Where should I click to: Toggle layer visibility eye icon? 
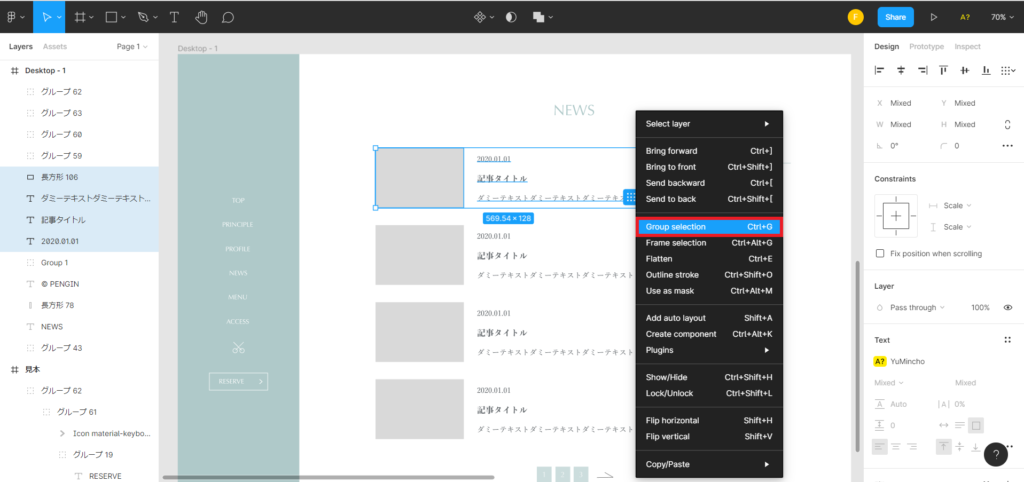pos(1008,308)
